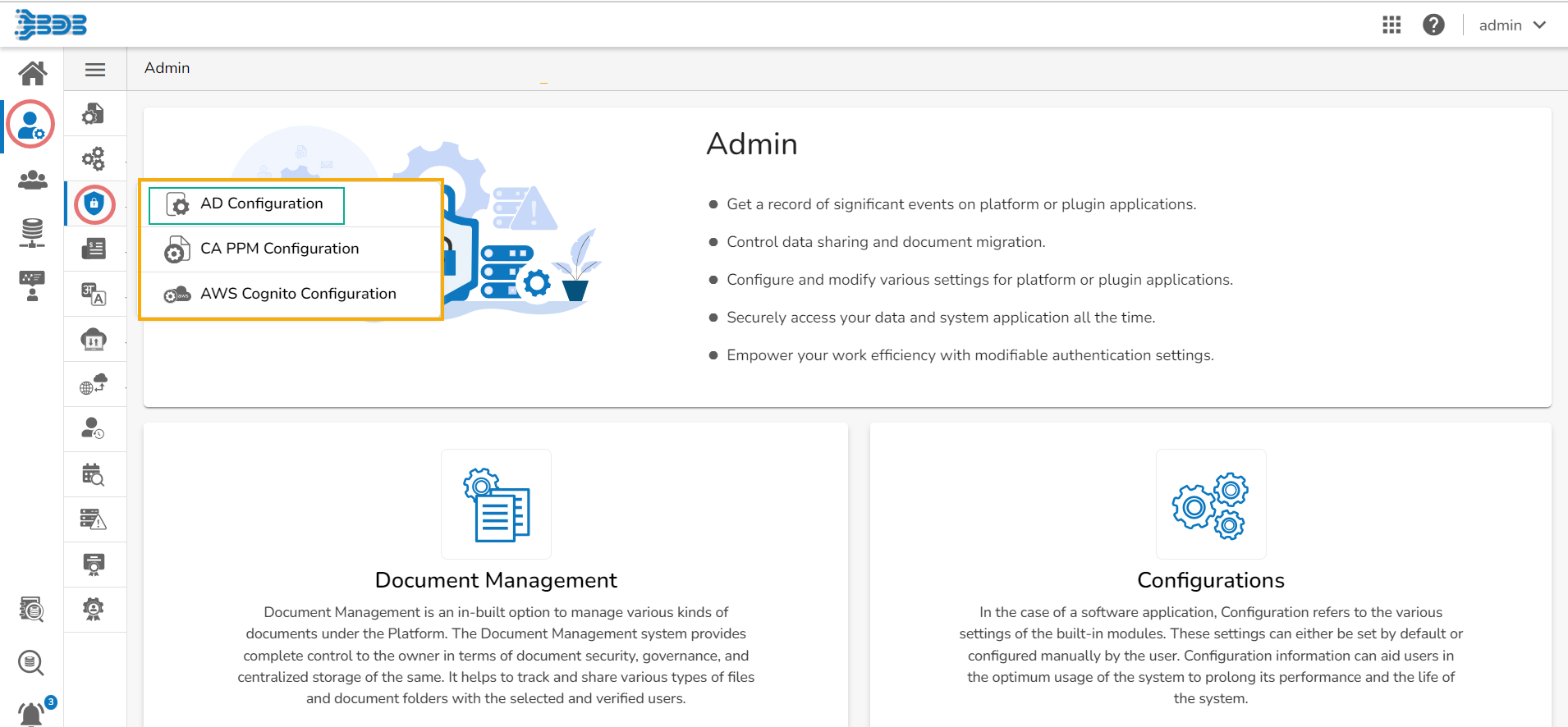Viewport: 1568px width, 727px height.
Task: Select CA PPM Configuration menu option
Action: [x=291, y=249]
